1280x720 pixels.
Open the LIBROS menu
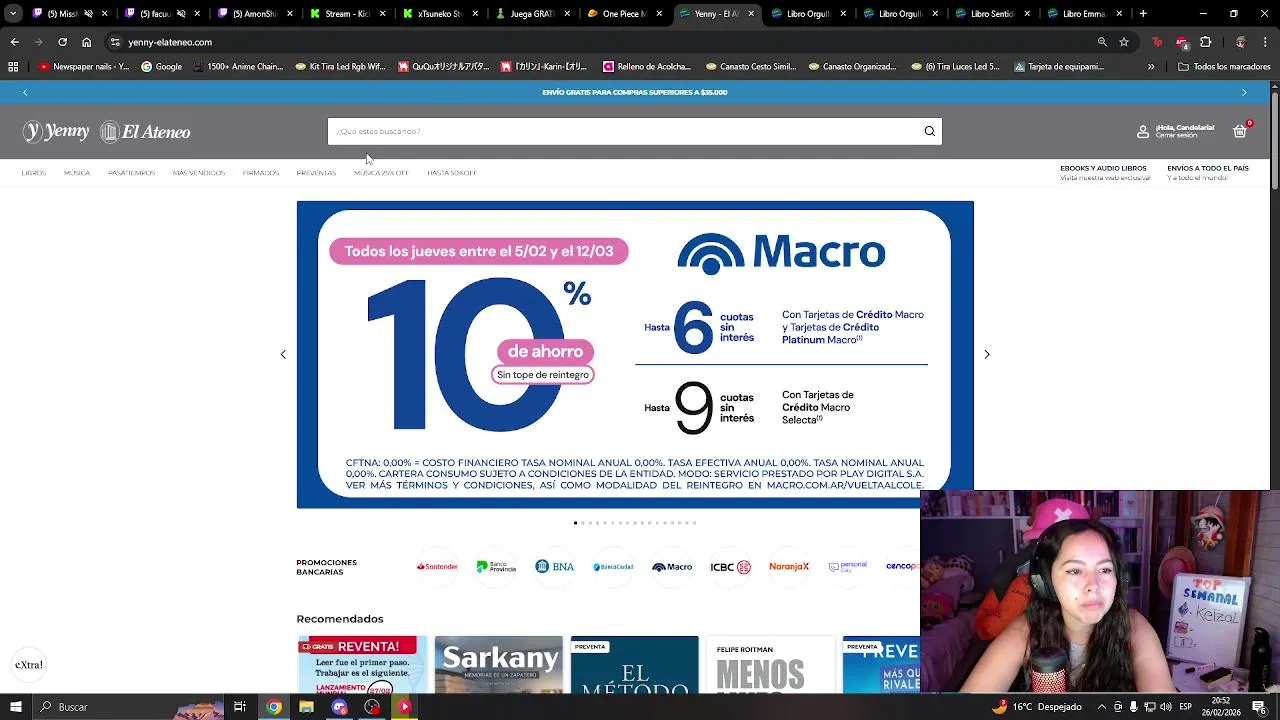pos(34,173)
